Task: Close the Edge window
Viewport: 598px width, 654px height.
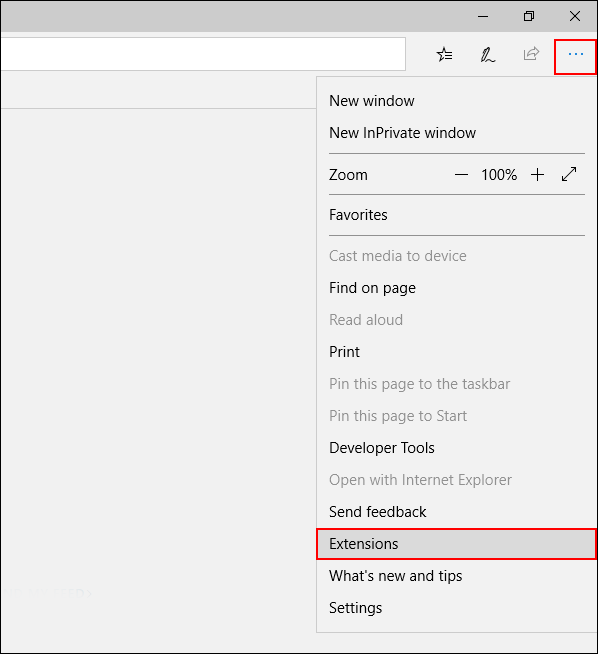Action: [x=575, y=16]
